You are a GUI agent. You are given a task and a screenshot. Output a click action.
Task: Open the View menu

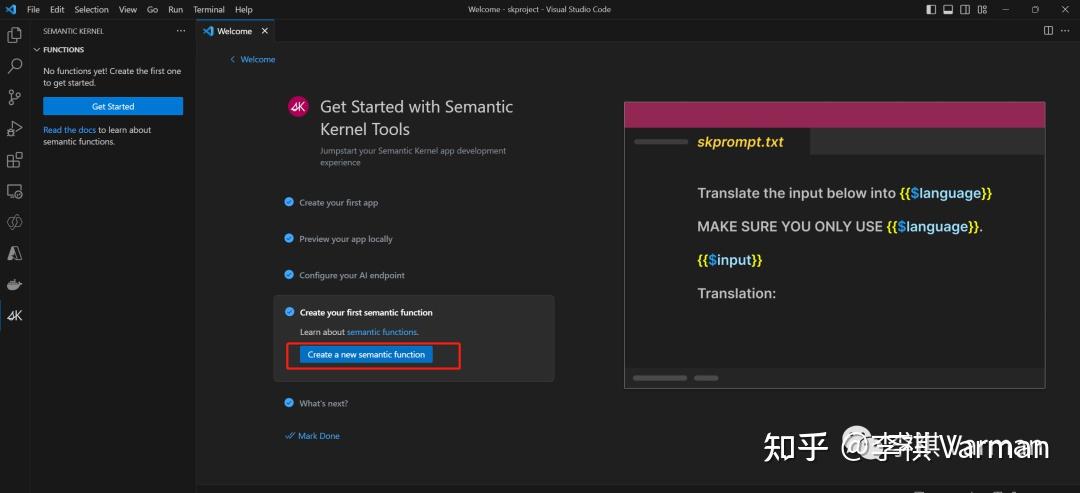pyautogui.click(x=127, y=10)
